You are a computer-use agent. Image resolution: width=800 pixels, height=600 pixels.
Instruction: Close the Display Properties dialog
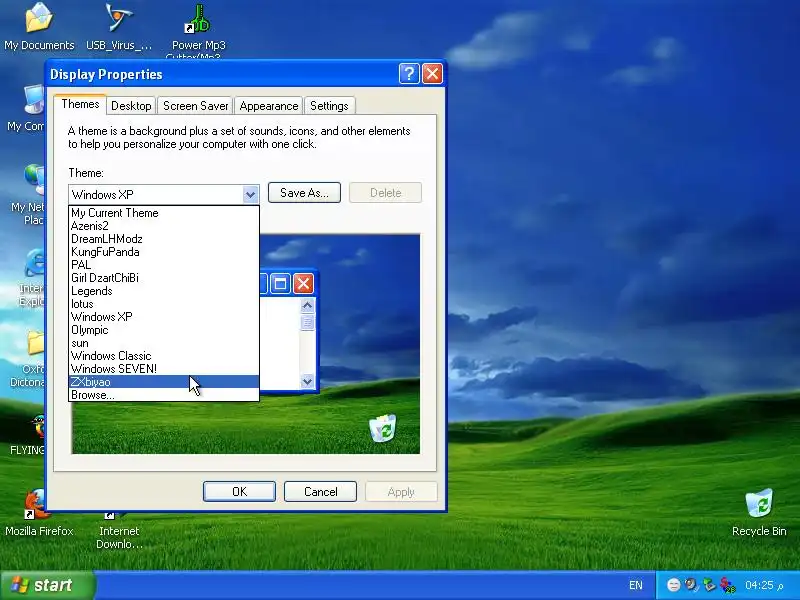click(x=433, y=74)
